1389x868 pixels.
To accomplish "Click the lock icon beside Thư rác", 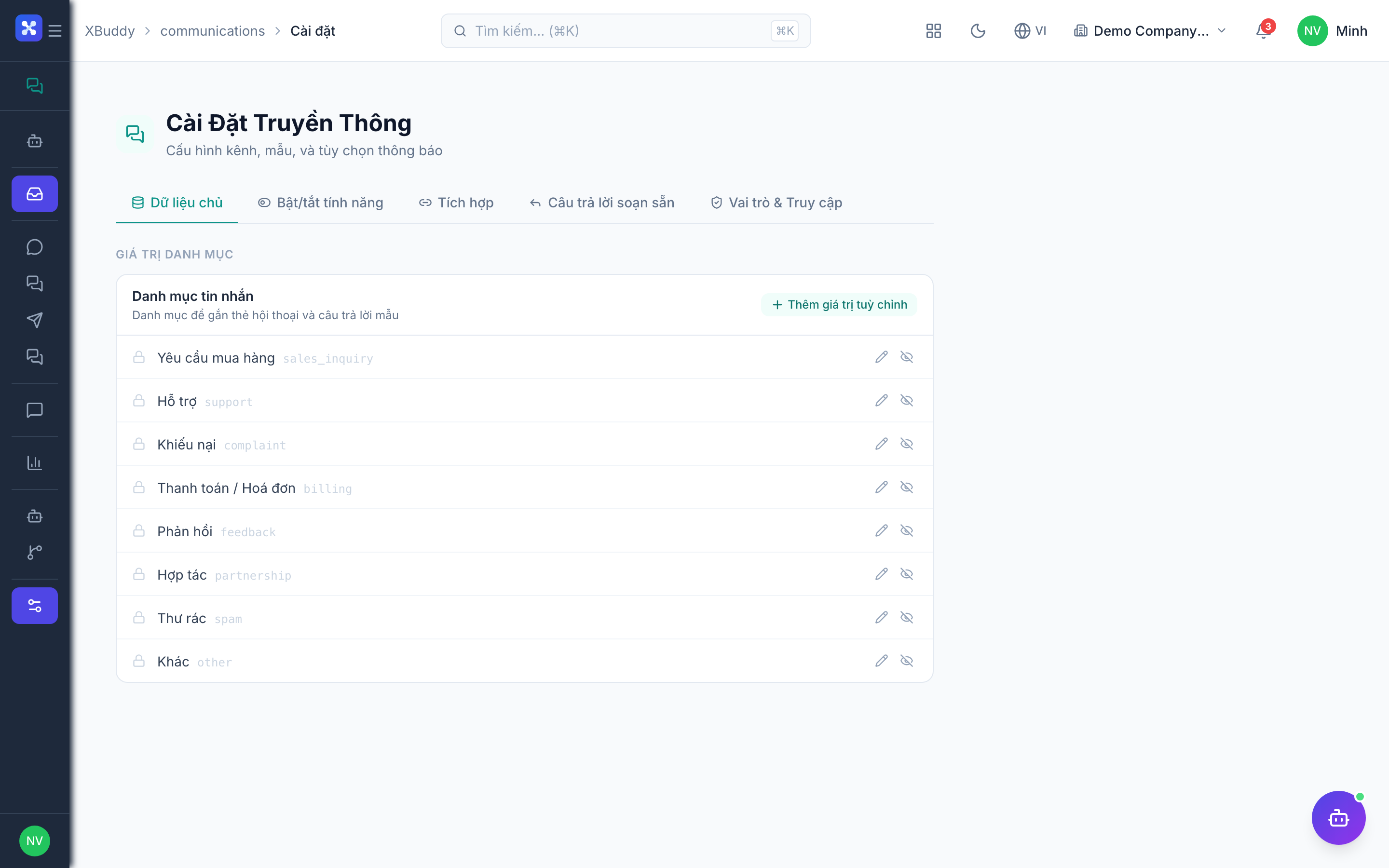I will [x=139, y=617].
